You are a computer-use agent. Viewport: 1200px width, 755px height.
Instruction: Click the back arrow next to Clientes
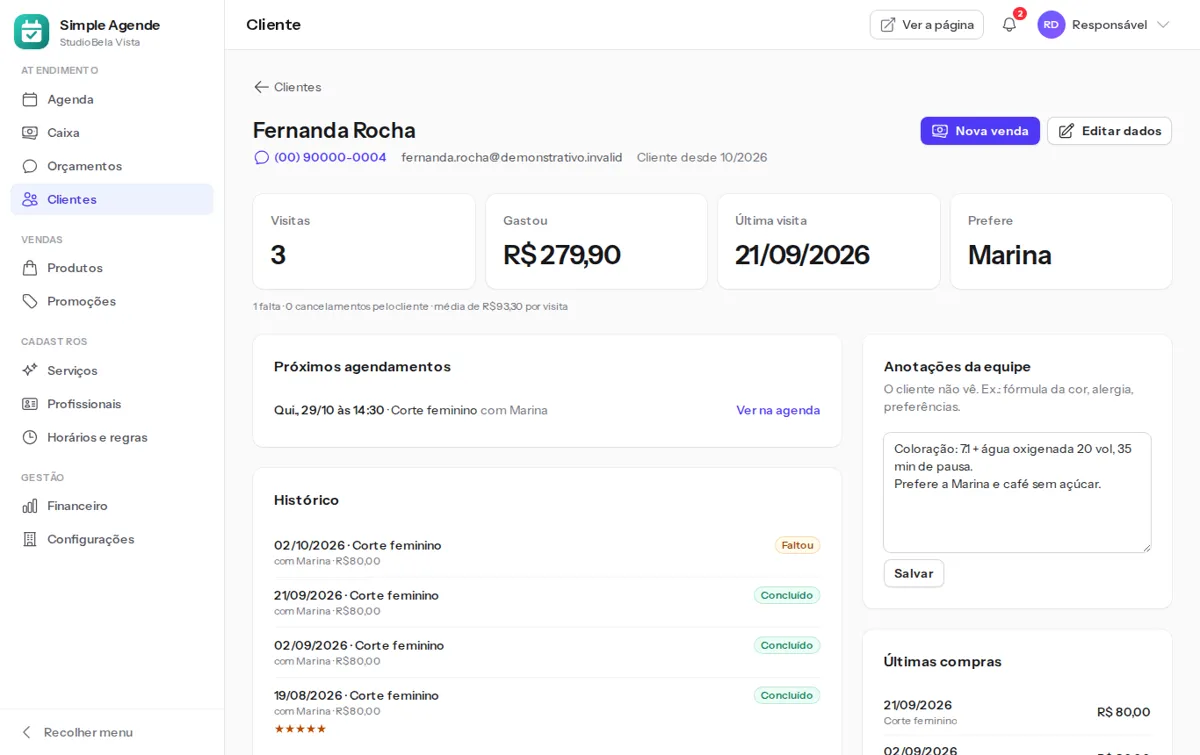(261, 87)
